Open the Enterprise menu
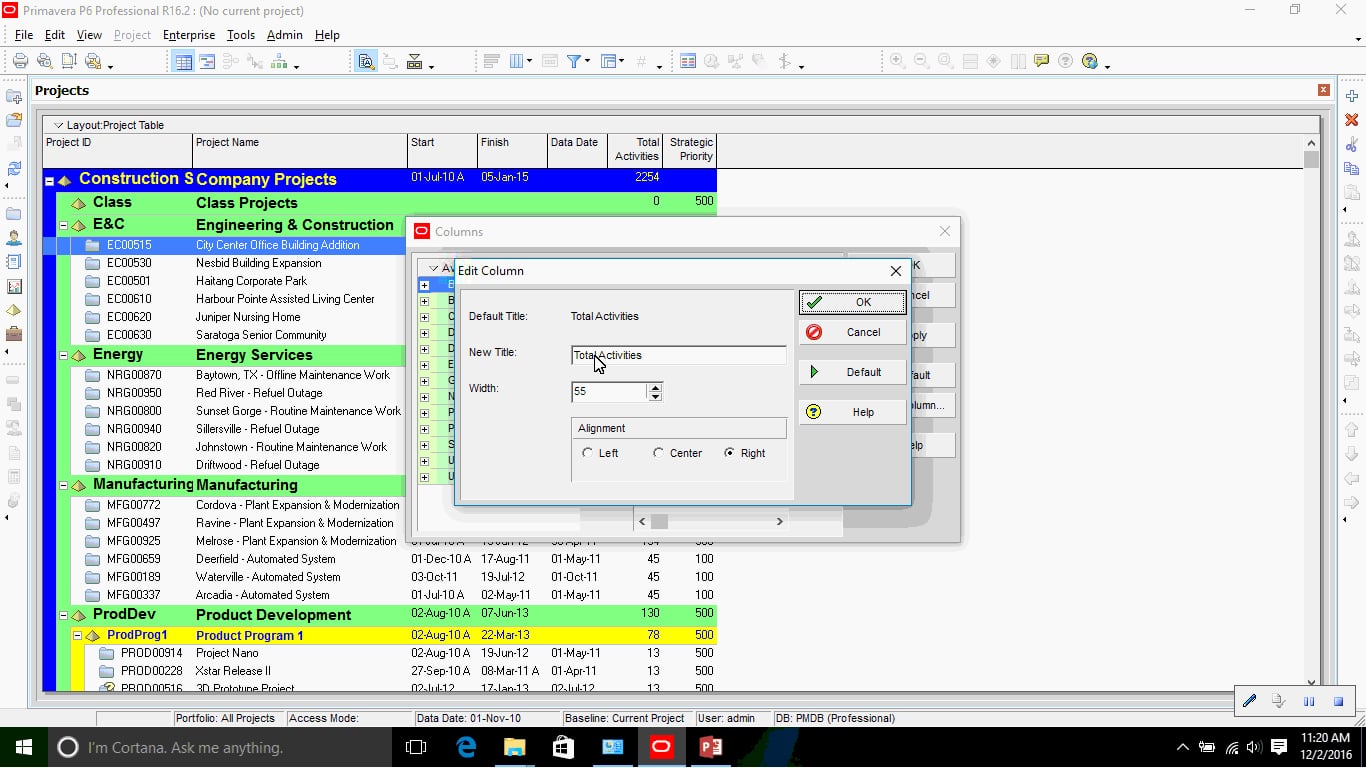This screenshot has height=768, width=1366. pos(189,35)
